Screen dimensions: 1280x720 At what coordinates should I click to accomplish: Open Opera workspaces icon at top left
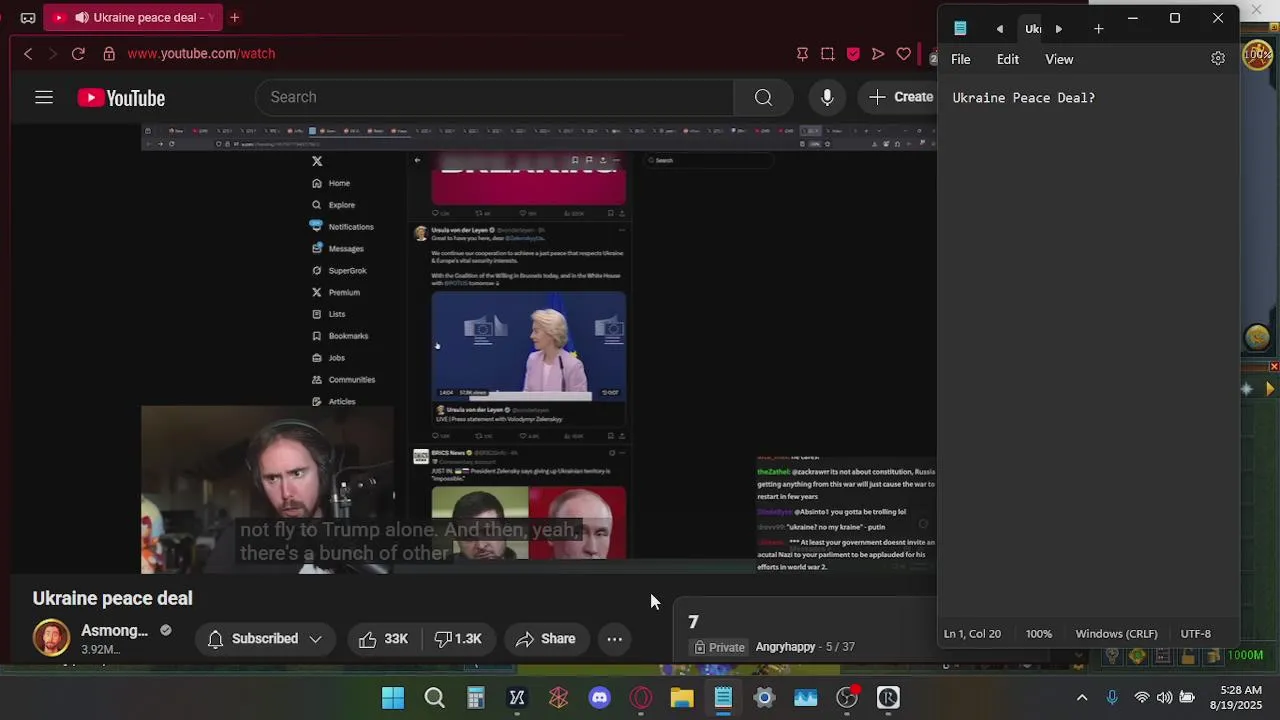28,17
